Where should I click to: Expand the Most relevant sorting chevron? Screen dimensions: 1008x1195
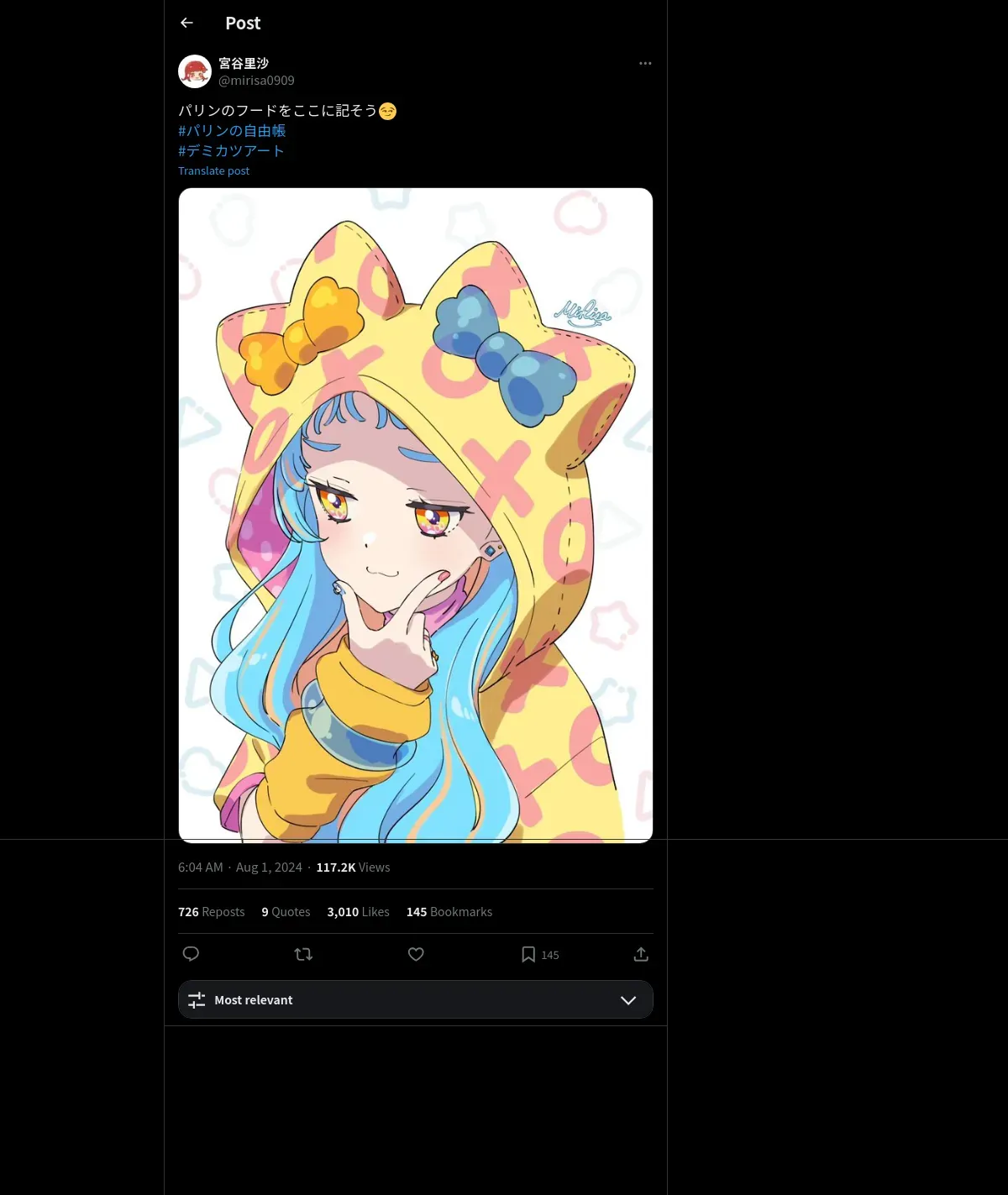click(x=628, y=1000)
